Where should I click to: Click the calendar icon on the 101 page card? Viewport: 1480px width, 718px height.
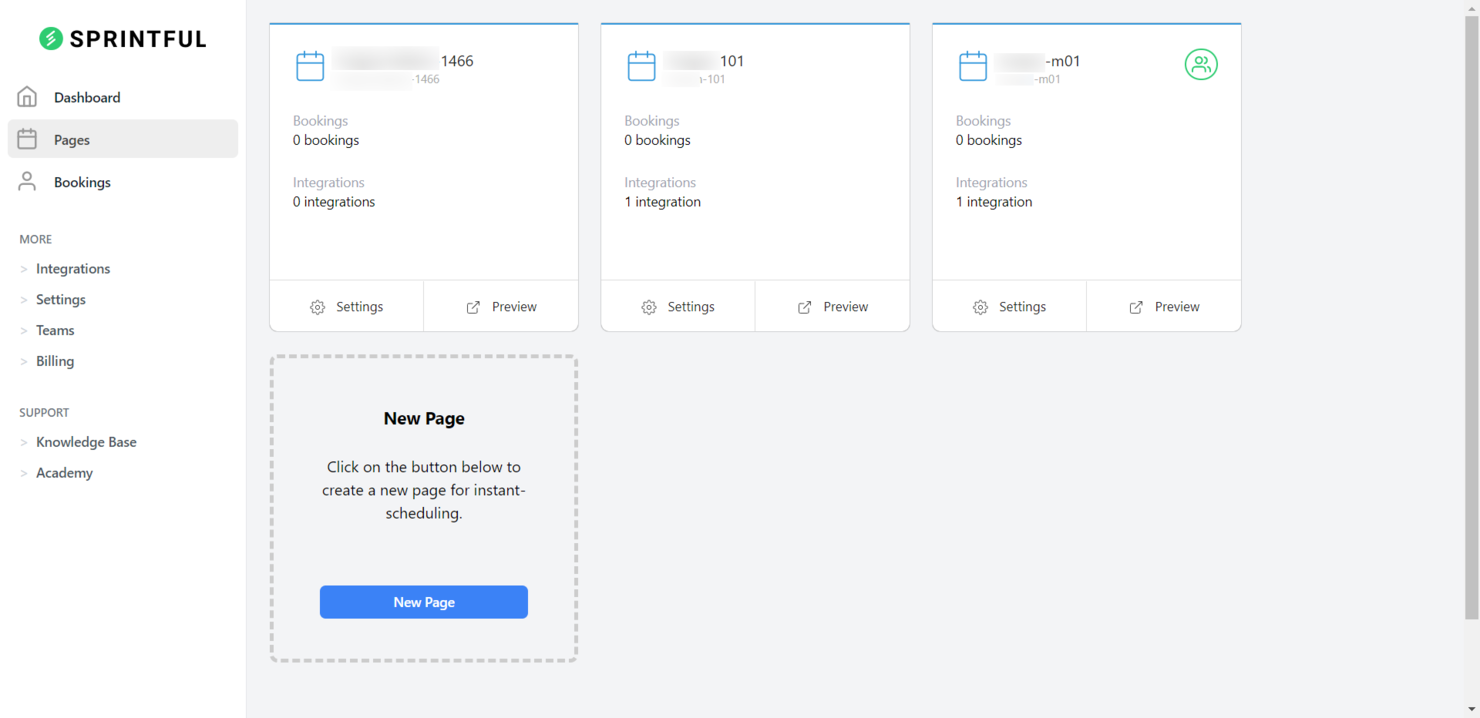[x=641, y=65]
